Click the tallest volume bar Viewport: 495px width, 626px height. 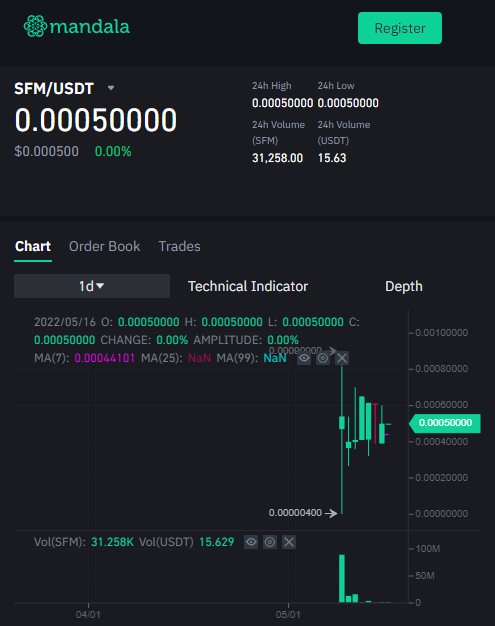342,578
